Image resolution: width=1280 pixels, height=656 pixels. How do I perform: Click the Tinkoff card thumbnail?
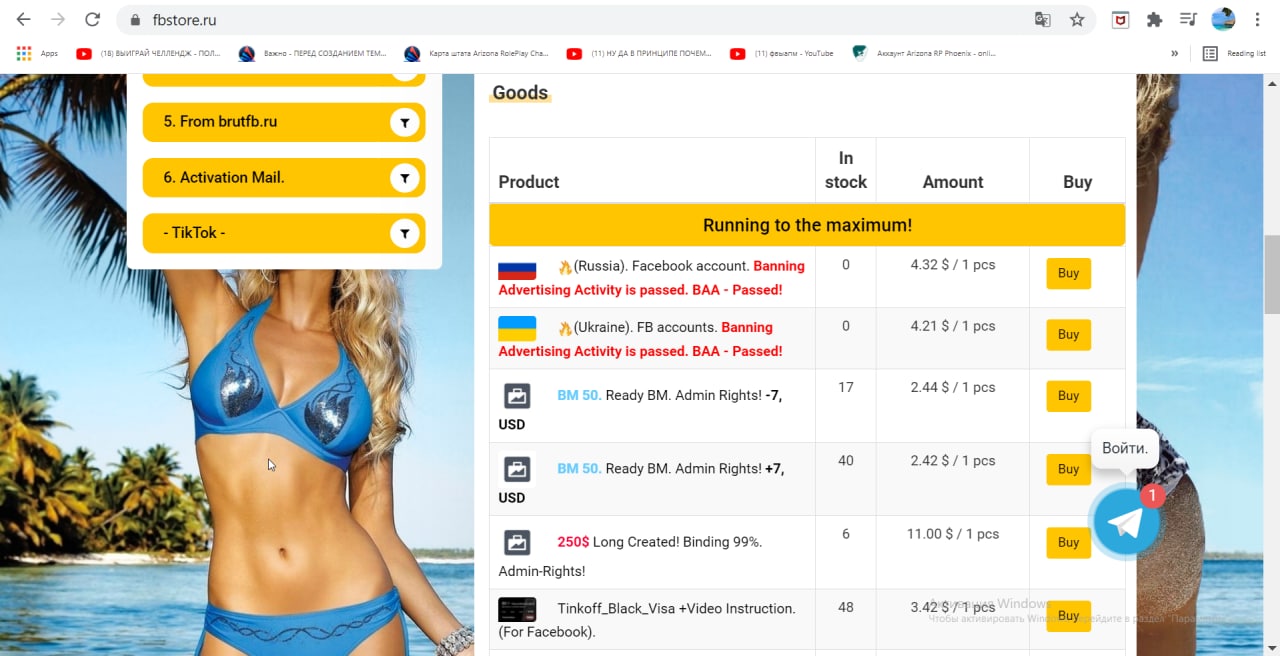click(517, 609)
